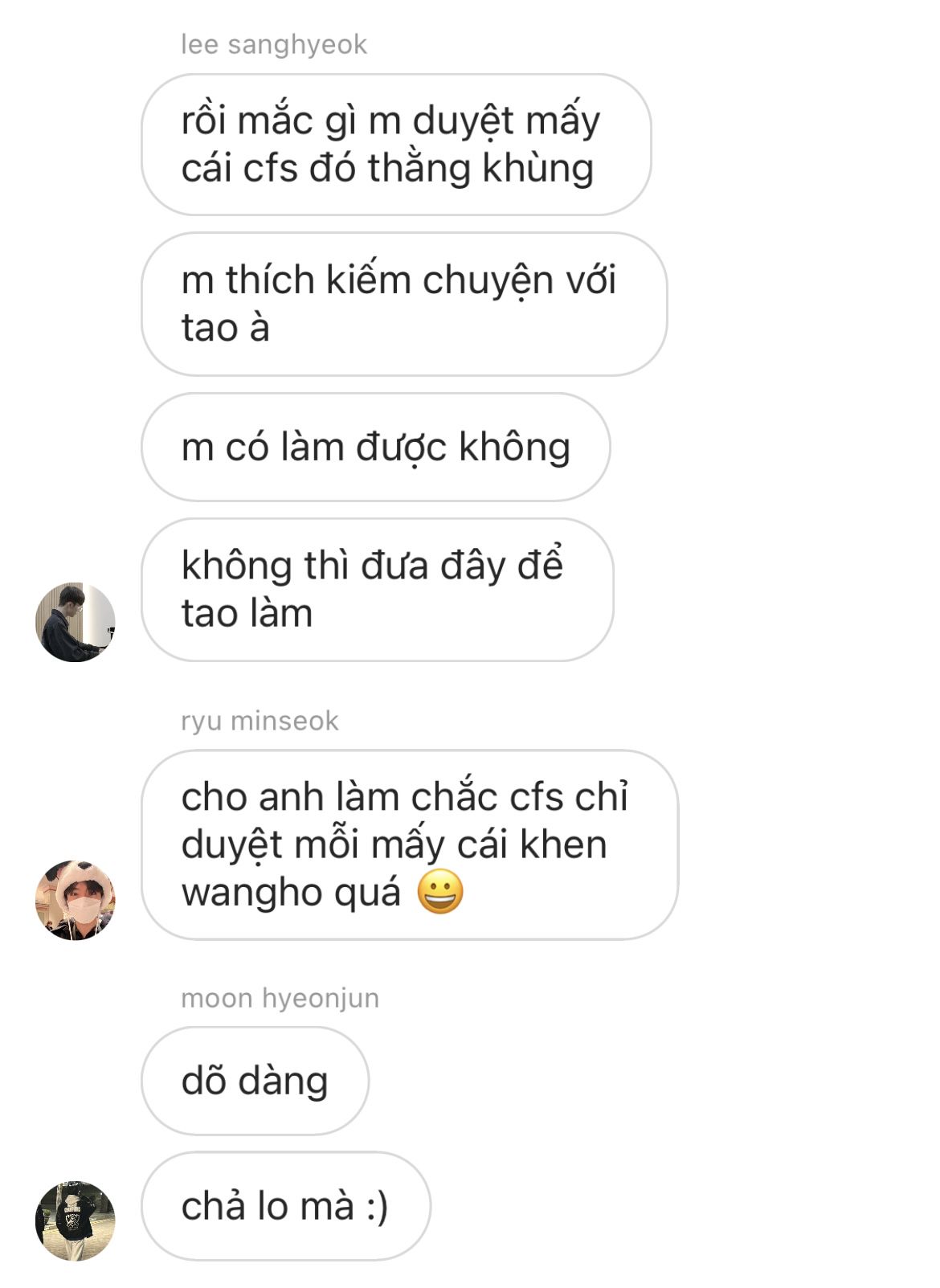Tap message 'không thì đưa đây để tao làm'
This screenshot has height=1288, width=940.
(378, 590)
